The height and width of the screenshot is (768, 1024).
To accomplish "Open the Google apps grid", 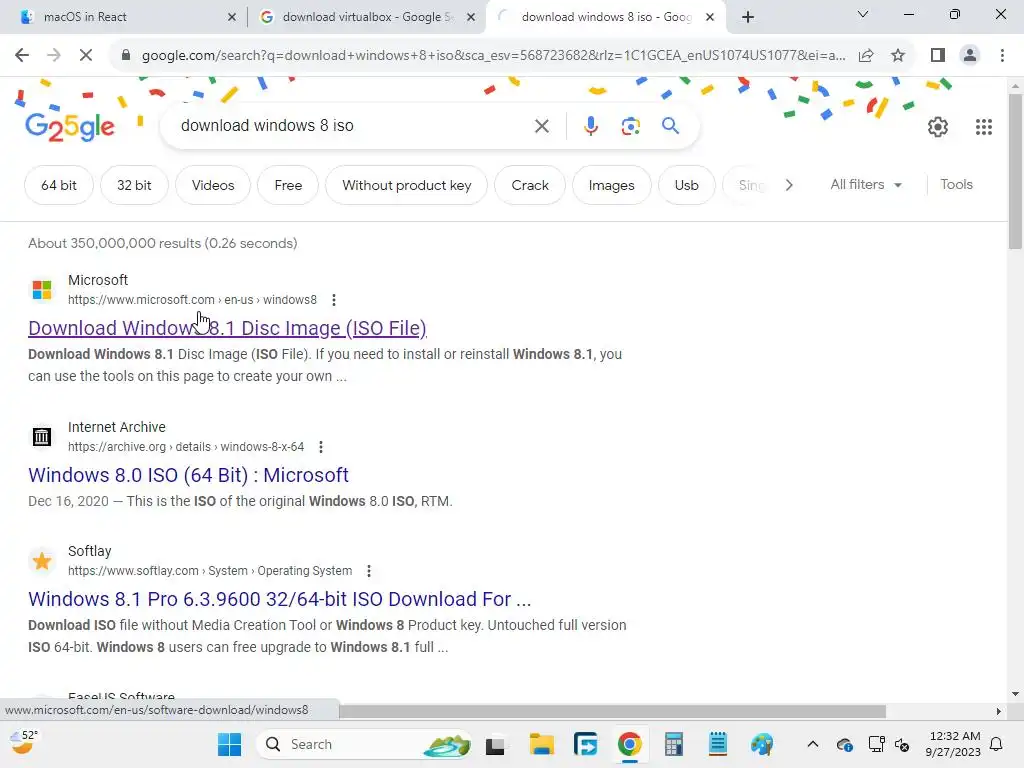I will point(984,127).
